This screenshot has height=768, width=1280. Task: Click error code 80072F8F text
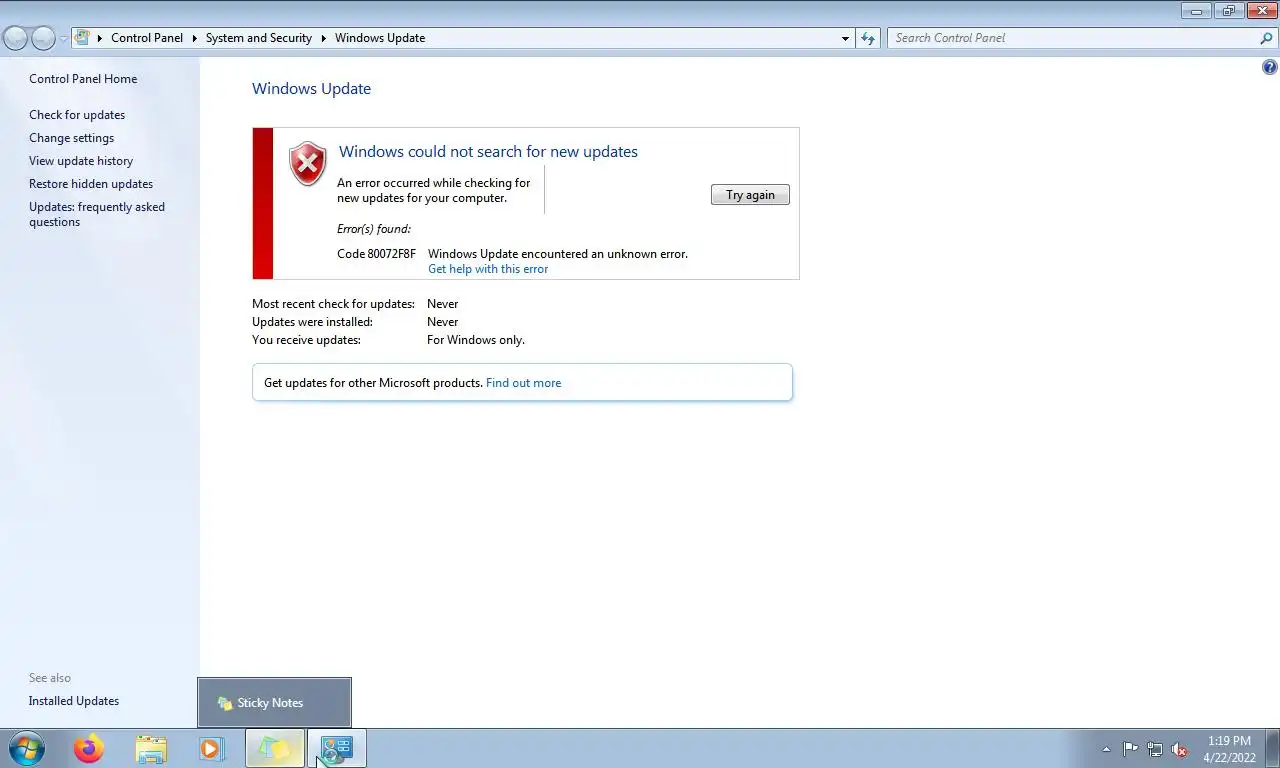click(x=376, y=254)
